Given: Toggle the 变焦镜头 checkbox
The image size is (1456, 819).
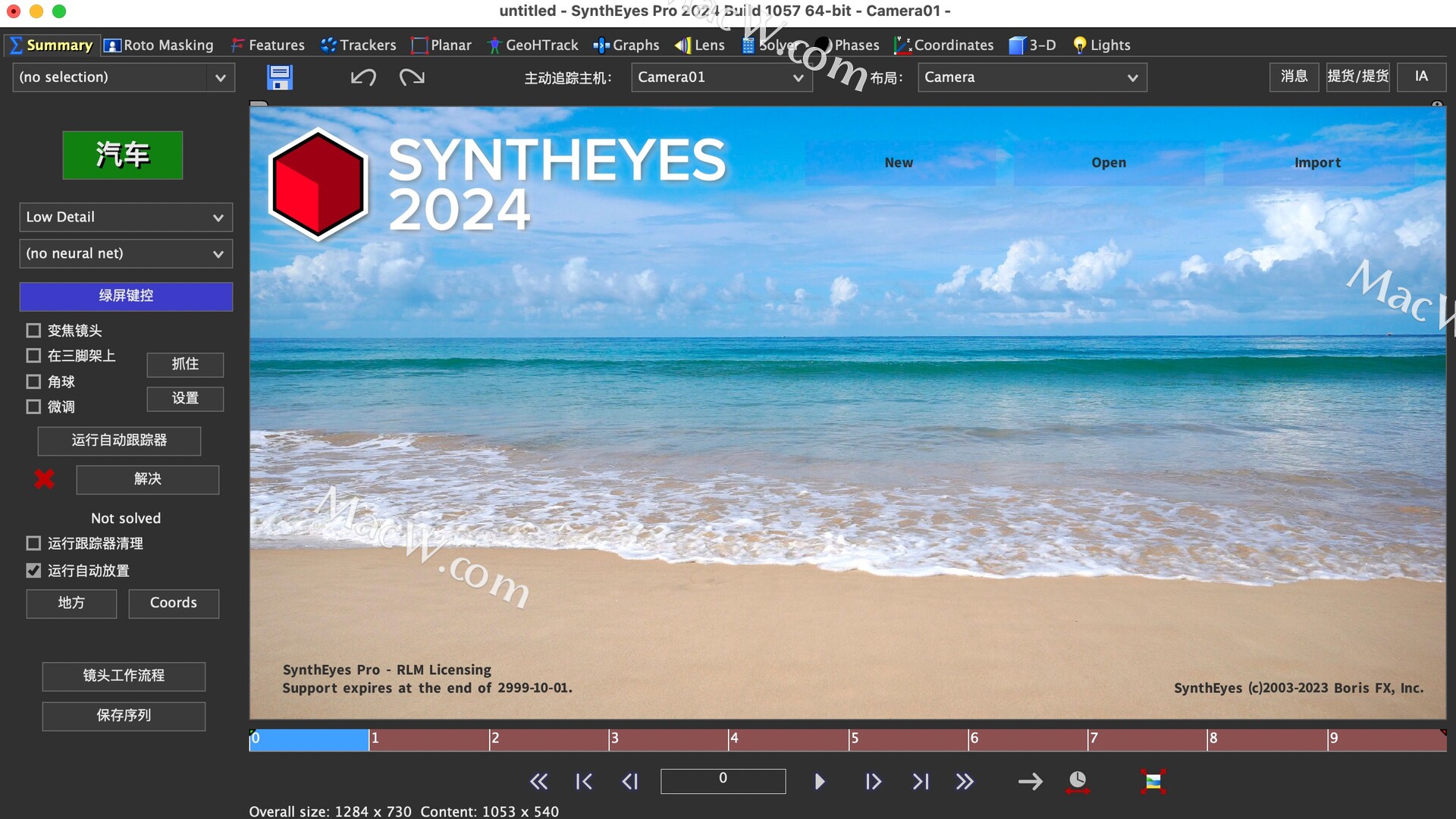Looking at the screenshot, I should 33,331.
